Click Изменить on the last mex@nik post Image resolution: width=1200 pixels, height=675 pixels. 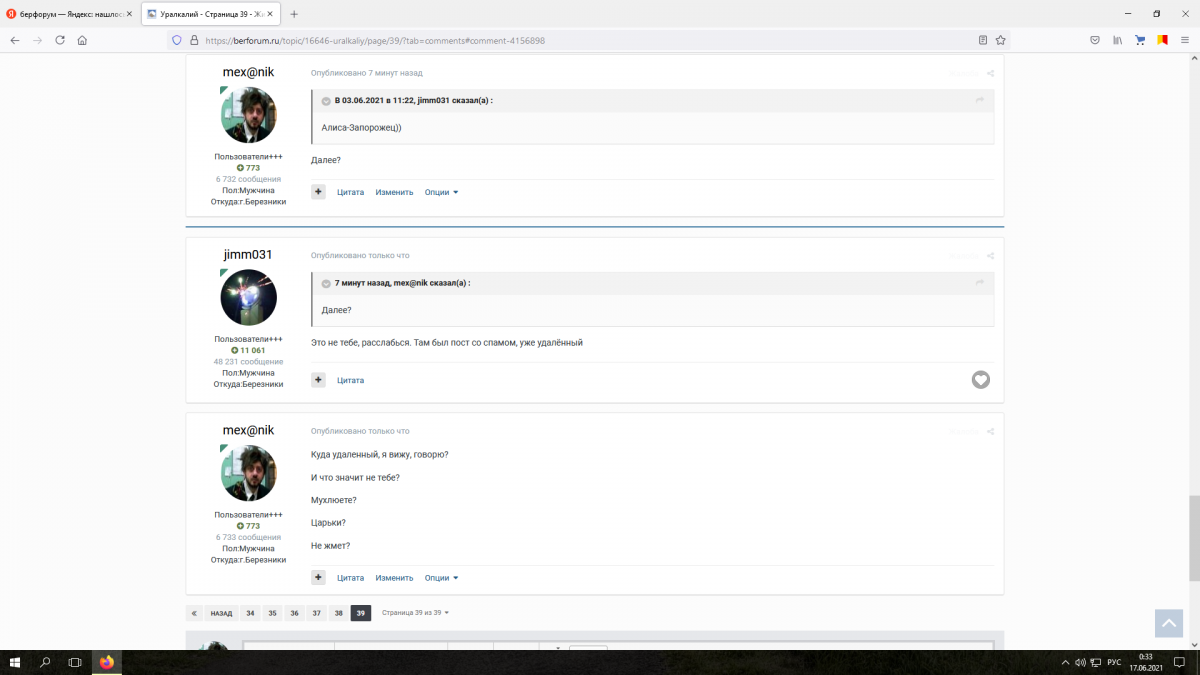(394, 578)
